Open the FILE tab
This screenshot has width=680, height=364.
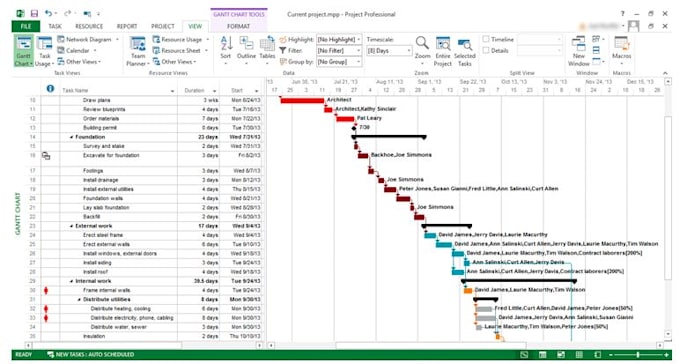coord(26,26)
